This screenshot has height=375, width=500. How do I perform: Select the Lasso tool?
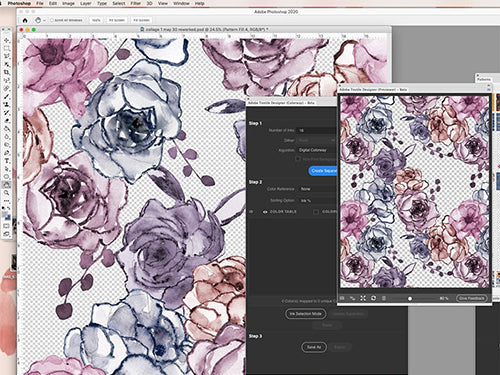[6, 57]
